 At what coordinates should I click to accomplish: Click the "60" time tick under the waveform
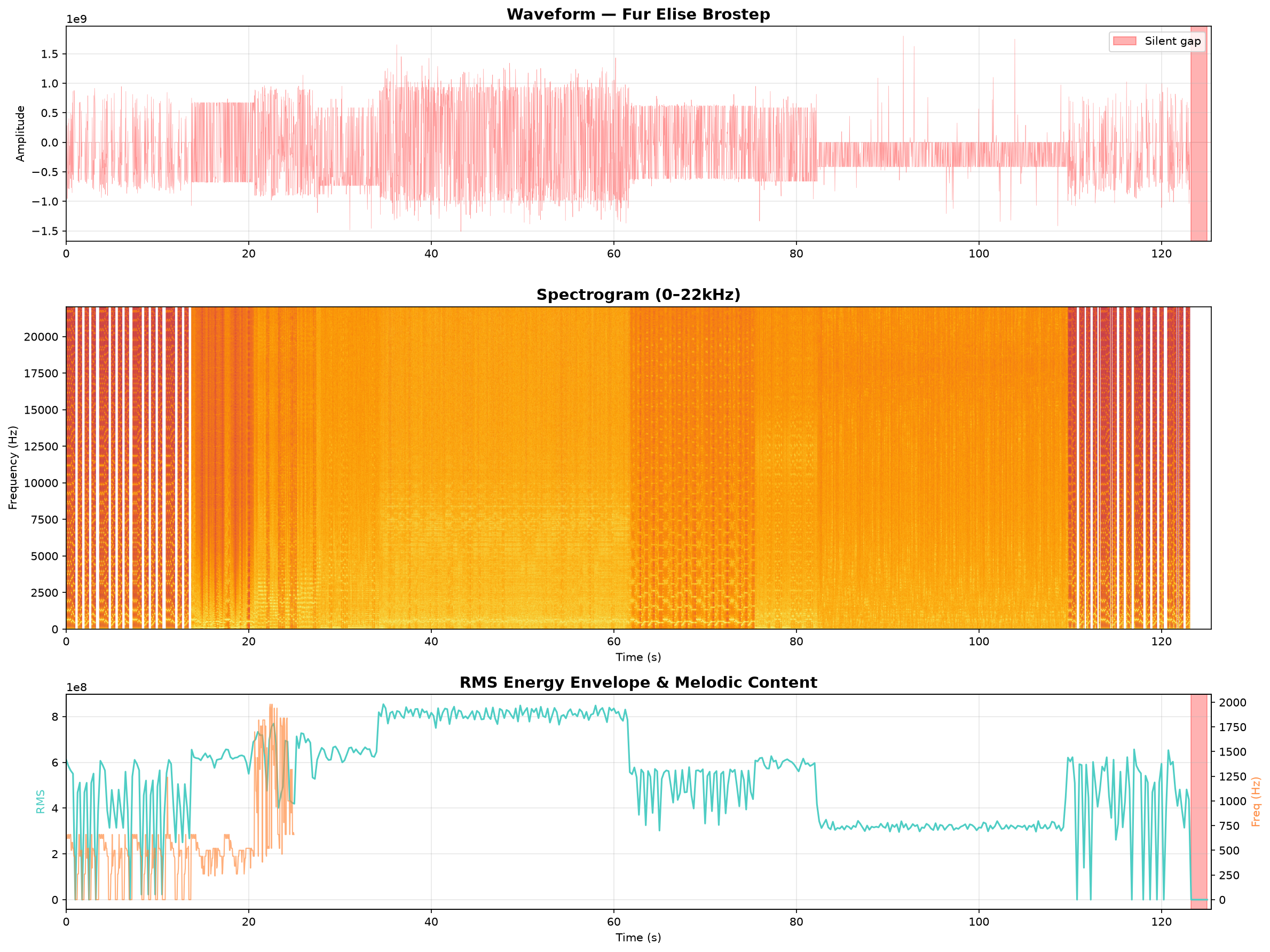(614, 253)
